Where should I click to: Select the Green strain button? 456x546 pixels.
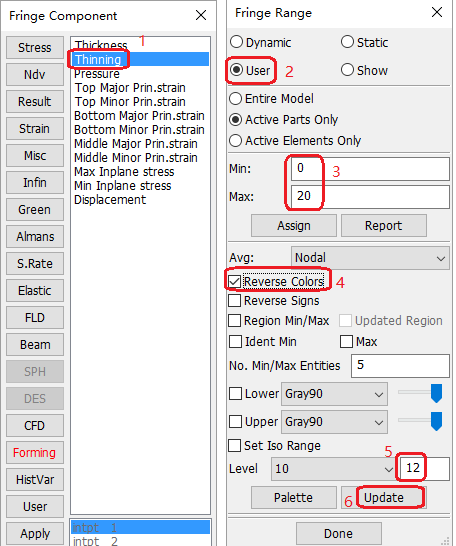click(35, 210)
